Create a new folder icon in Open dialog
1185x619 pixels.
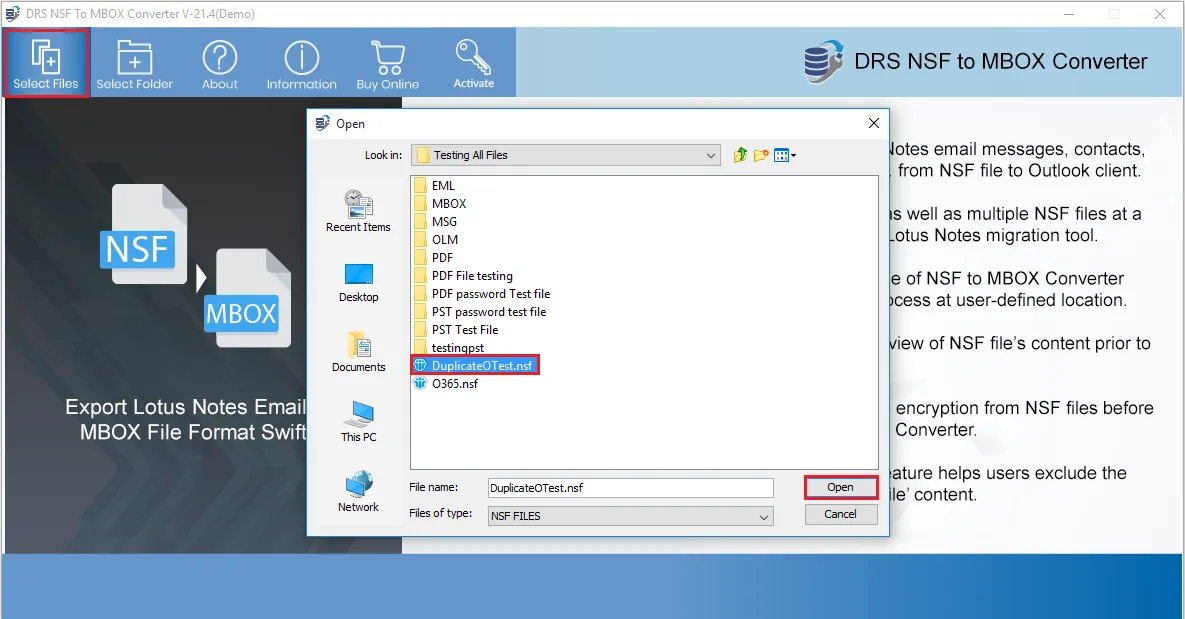[761, 155]
